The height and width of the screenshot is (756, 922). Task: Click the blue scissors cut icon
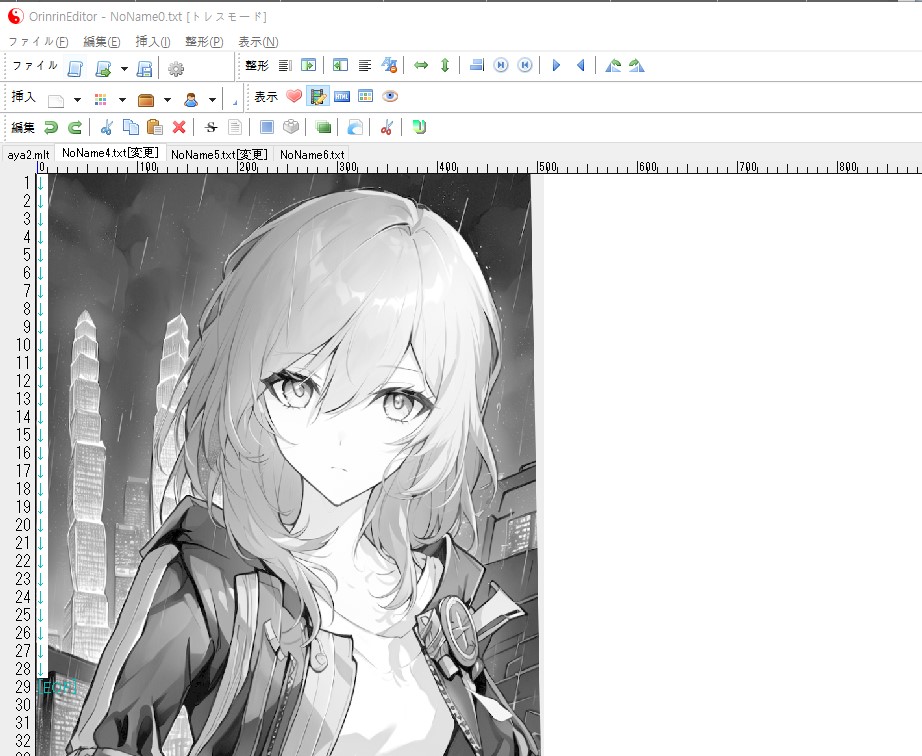click(107, 127)
